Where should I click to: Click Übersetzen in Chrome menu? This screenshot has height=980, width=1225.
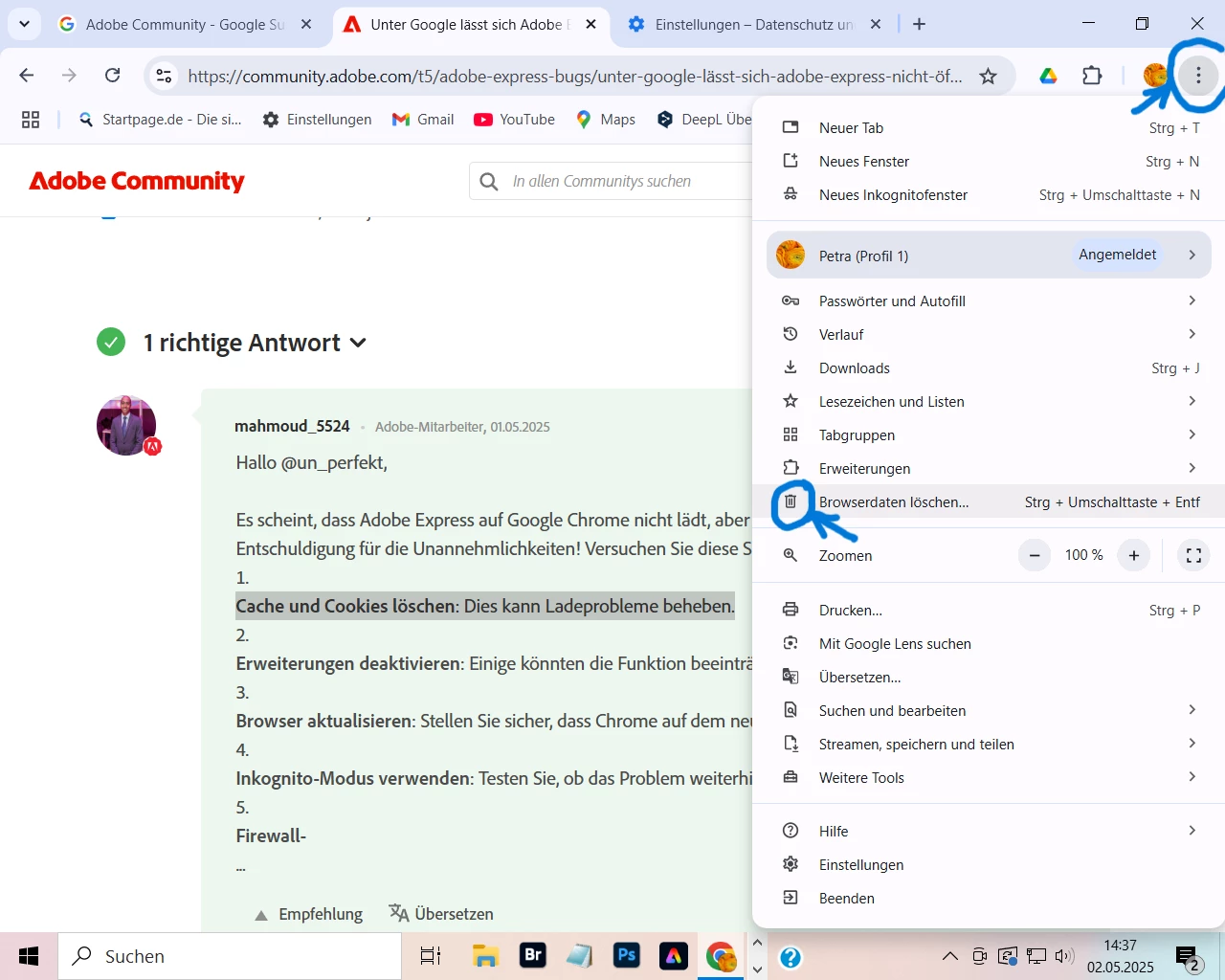click(989, 678)
